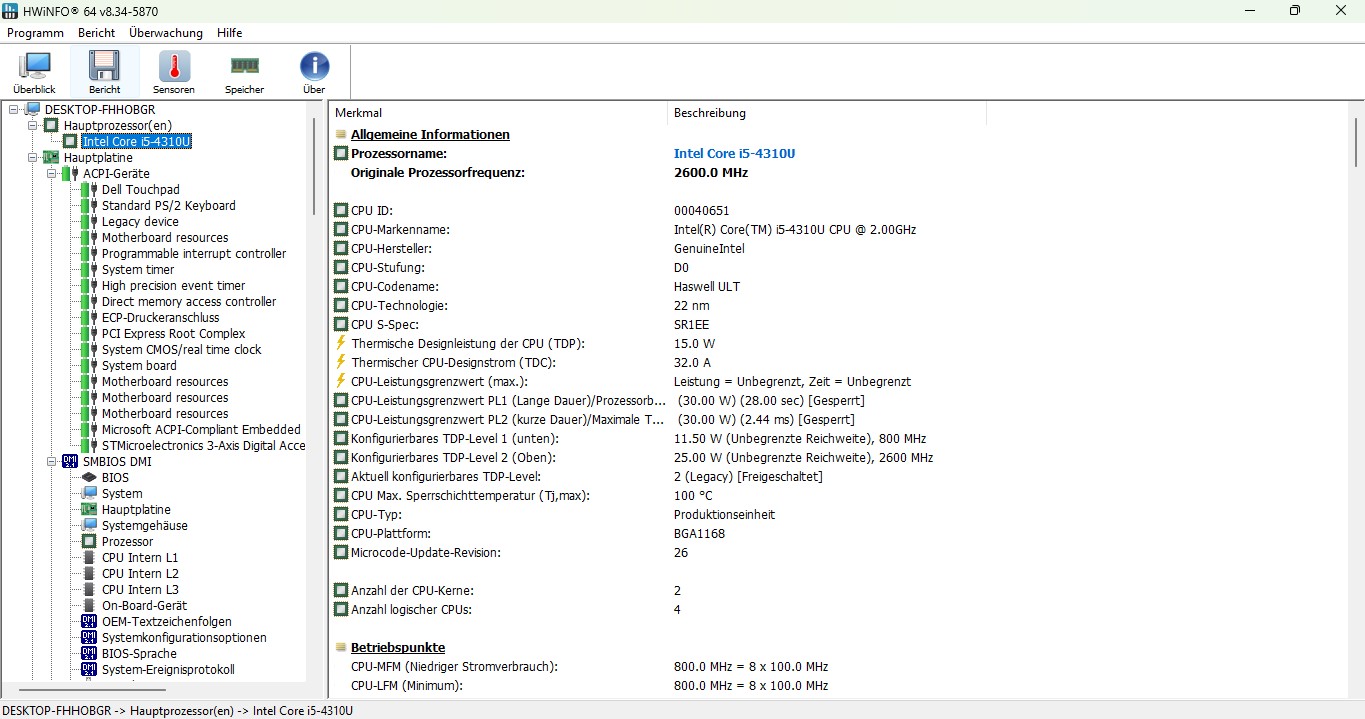The width and height of the screenshot is (1365, 719).
Task: Click the Bericht floppy disk icon
Action: coord(104,67)
